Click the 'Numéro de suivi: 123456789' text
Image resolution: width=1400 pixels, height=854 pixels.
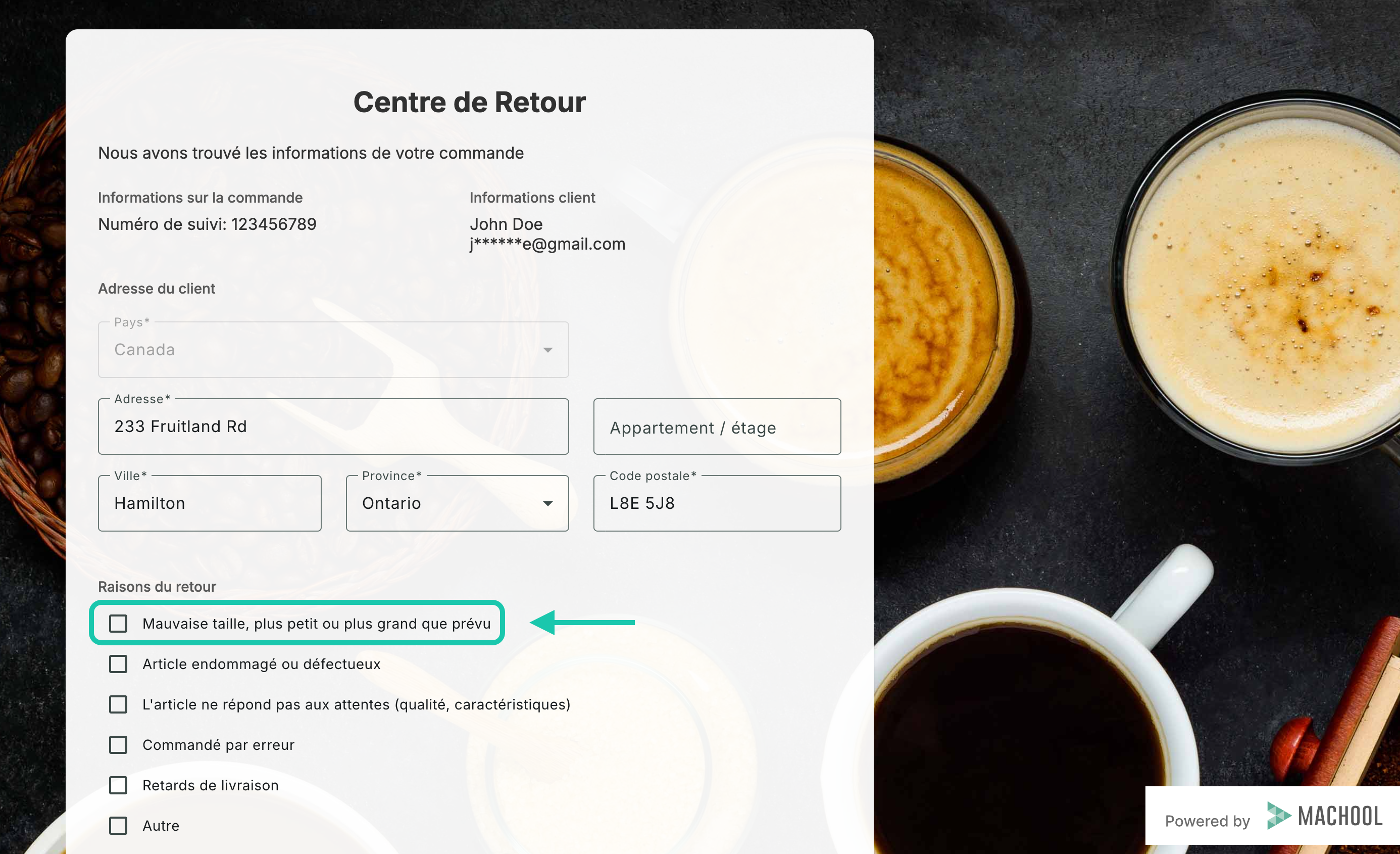tap(208, 224)
